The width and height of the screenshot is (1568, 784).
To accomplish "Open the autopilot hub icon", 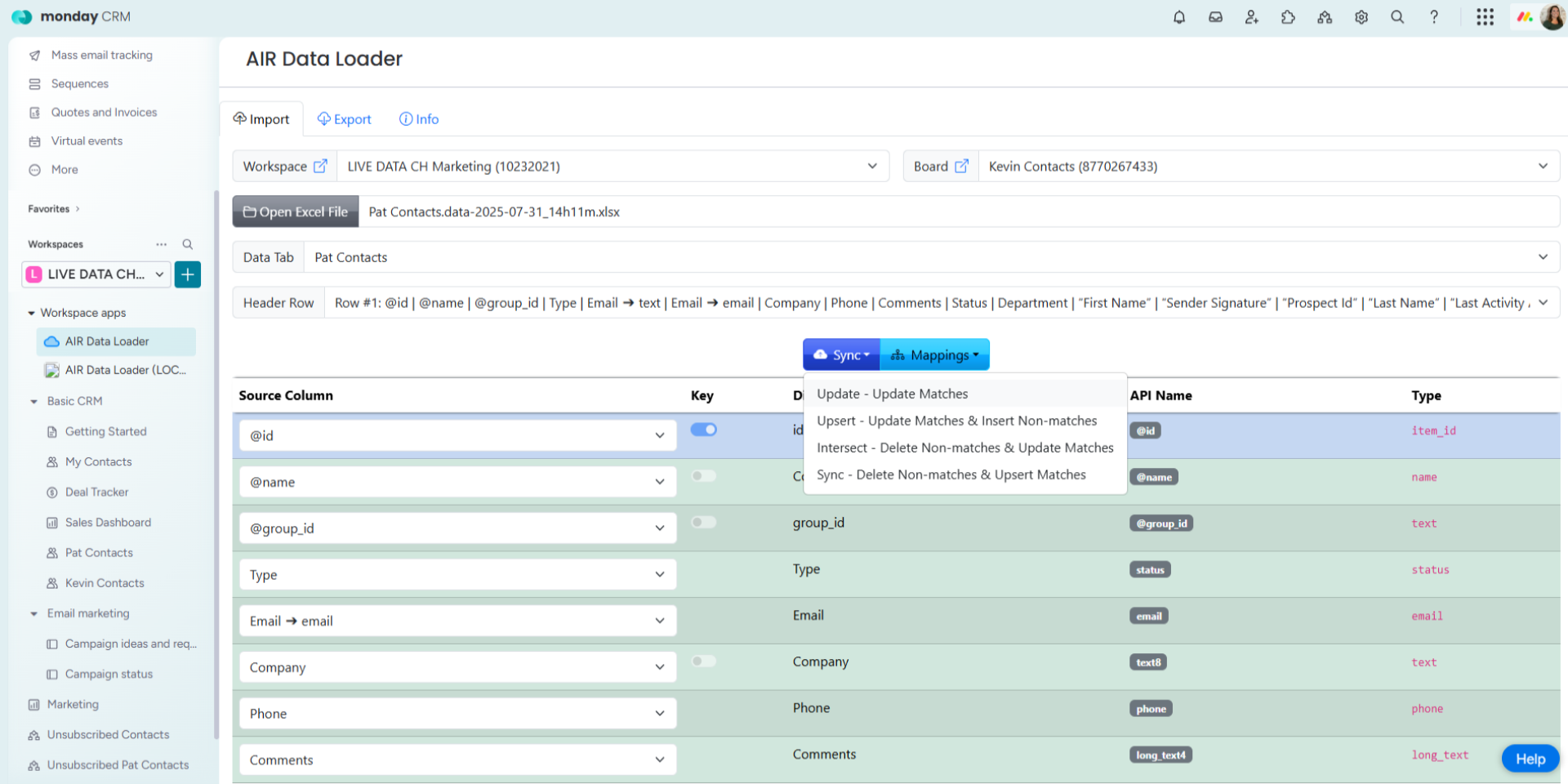I will (1325, 17).
